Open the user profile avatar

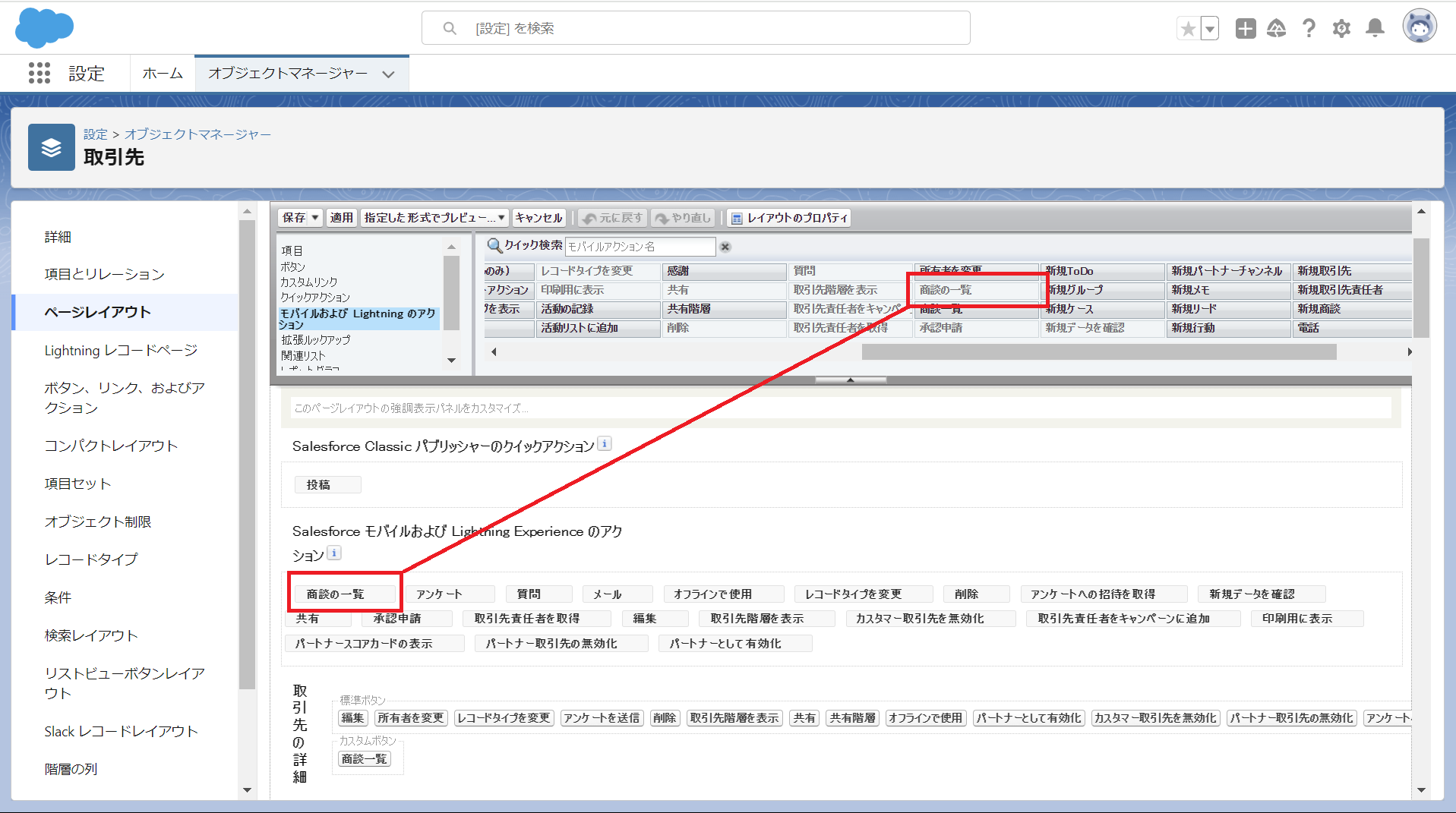pos(1419,27)
